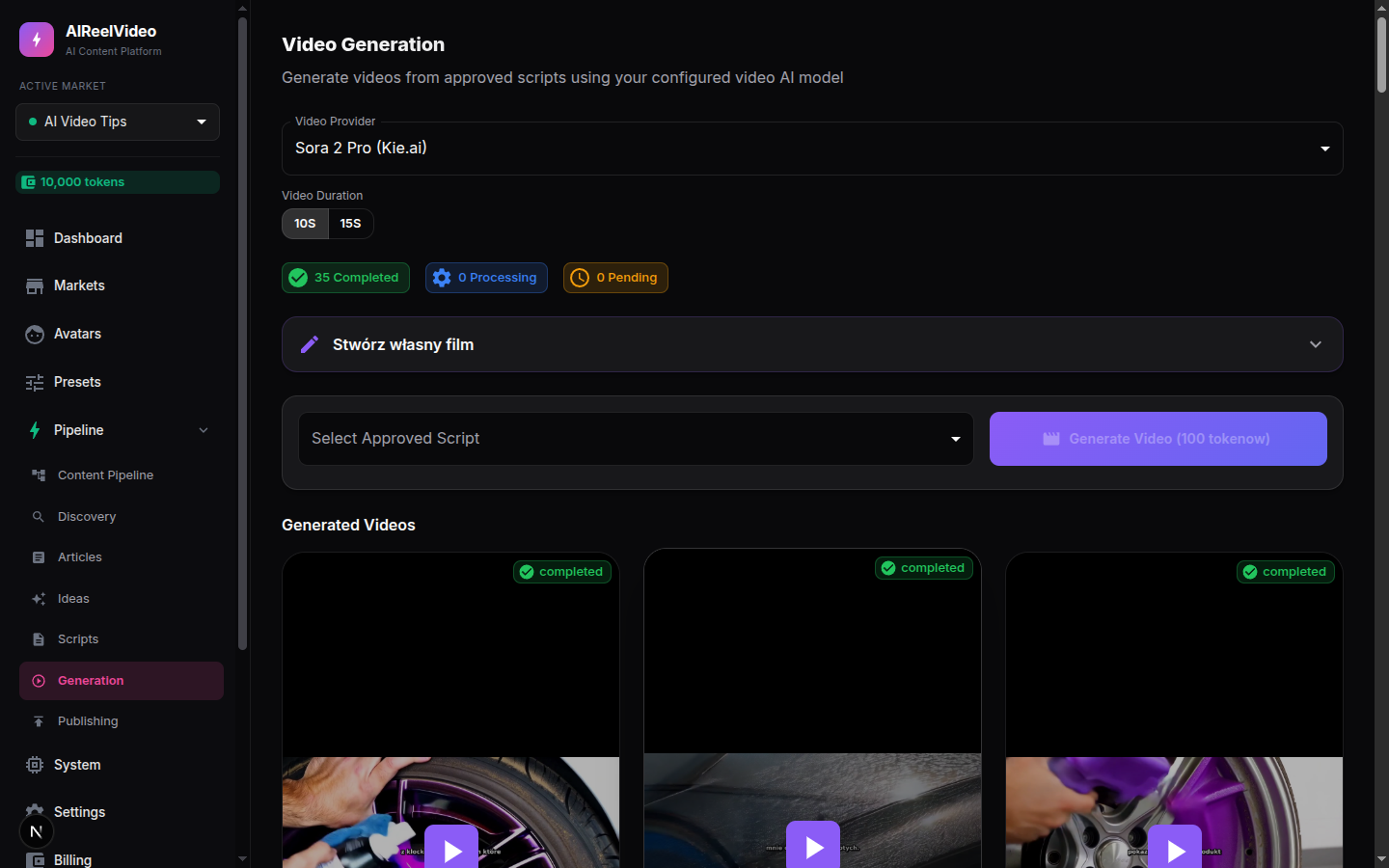Select the 15S video duration
This screenshot has width=1389, height=868.
(x=350, y=224)
